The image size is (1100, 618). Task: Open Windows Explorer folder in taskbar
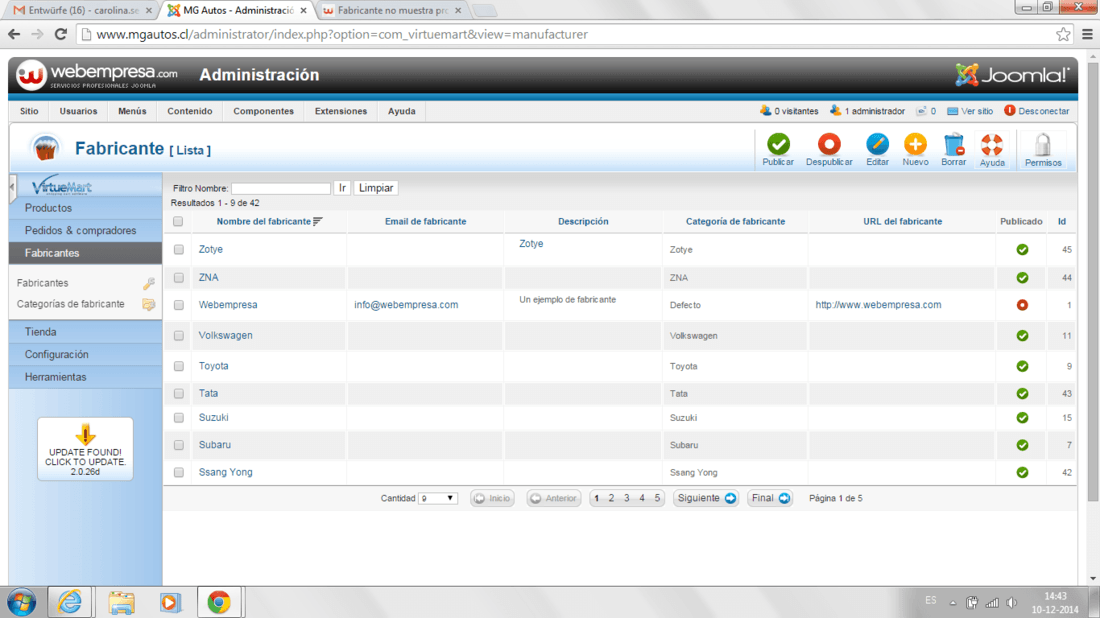click(x=121, y=602)
